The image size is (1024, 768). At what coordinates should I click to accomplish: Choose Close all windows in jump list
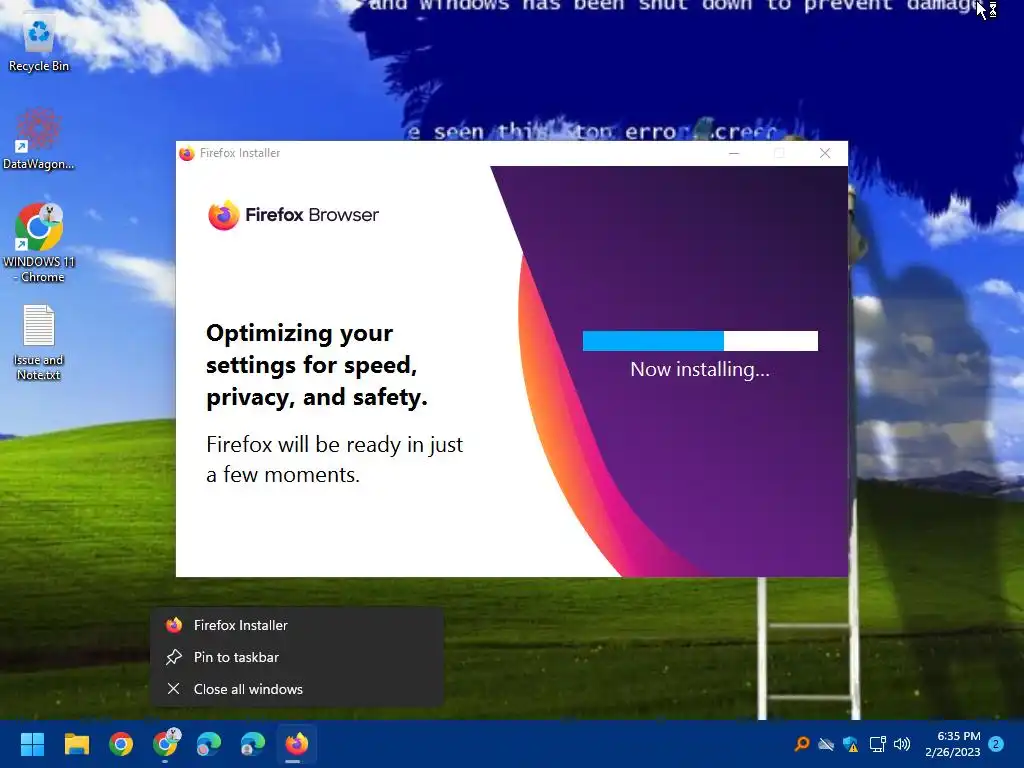pyautogui.click(x=297, y=689)
